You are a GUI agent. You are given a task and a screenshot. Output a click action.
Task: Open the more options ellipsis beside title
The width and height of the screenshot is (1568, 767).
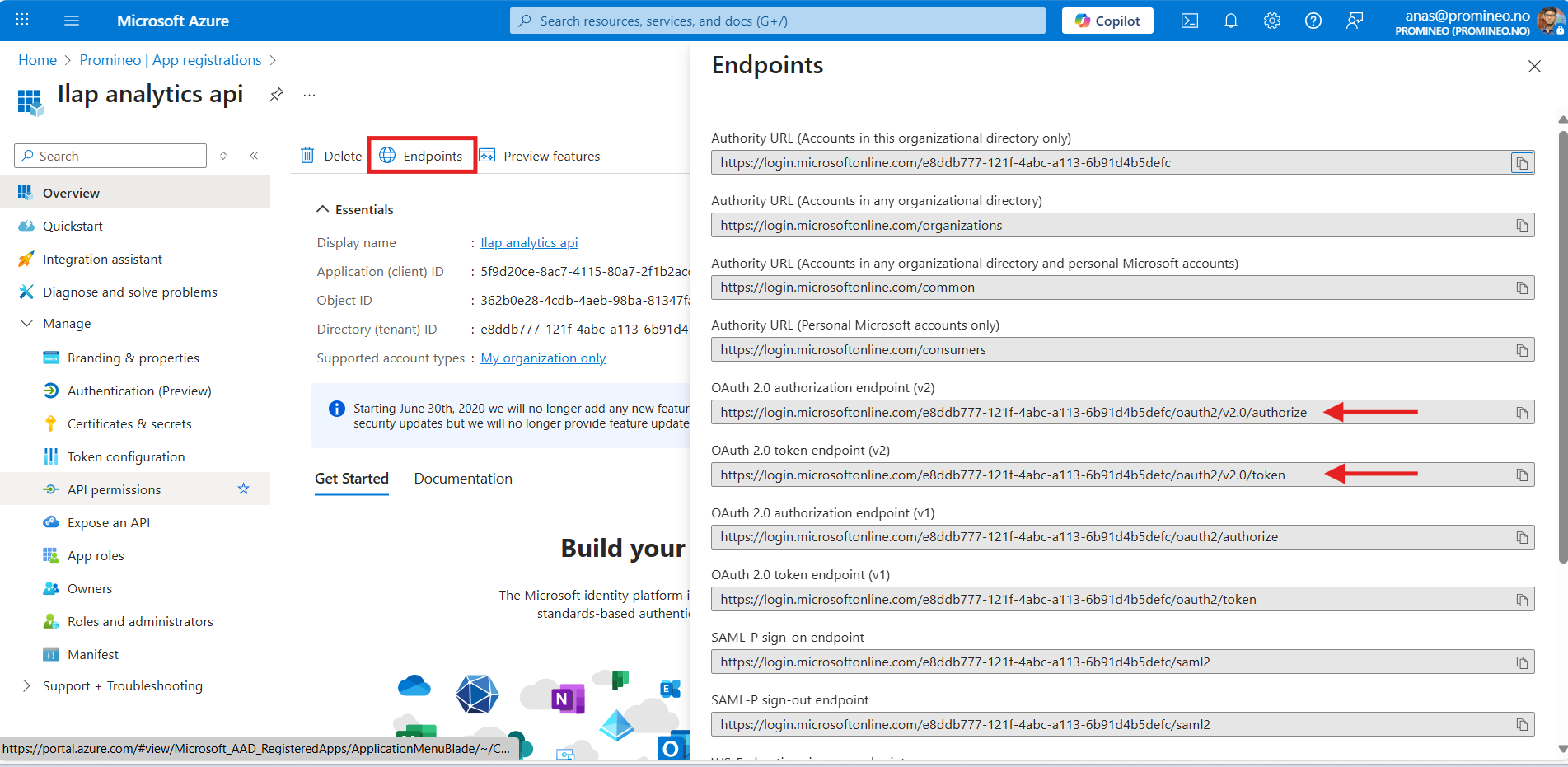309,95
